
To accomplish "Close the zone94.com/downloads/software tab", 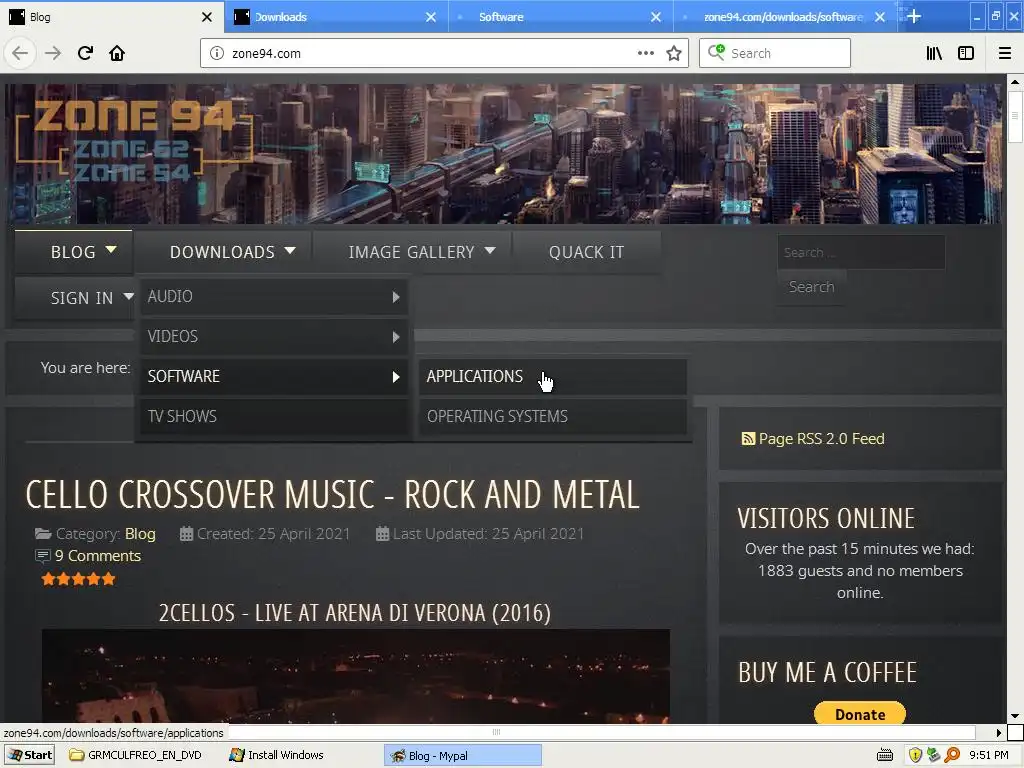I will tap(880, 18).
